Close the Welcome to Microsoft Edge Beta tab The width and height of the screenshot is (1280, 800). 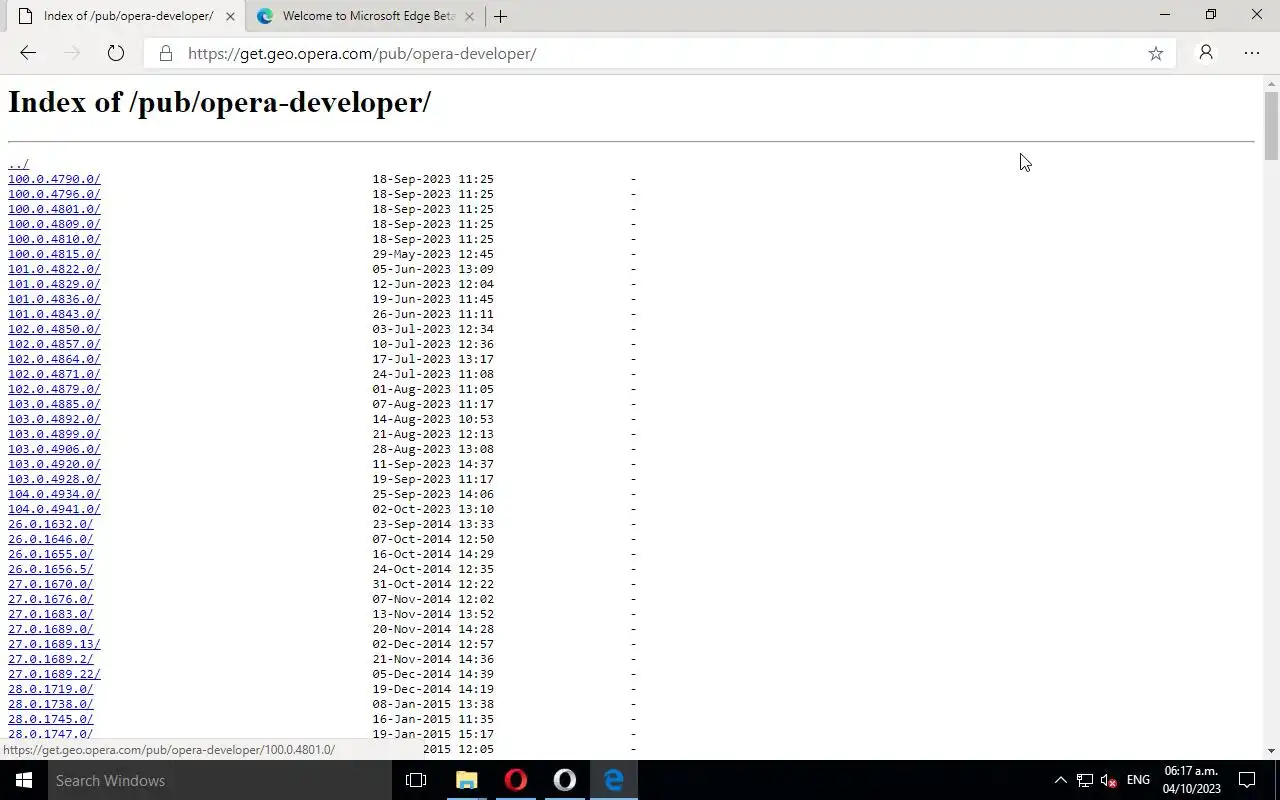pos(469,16)
